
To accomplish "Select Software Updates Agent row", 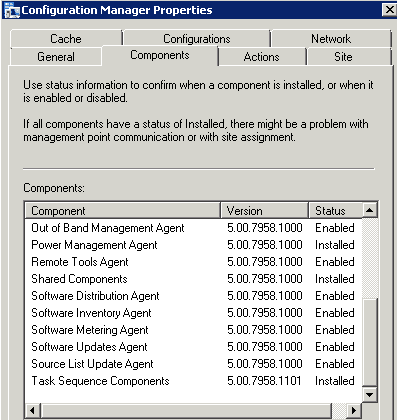I will tap(193, 347).
